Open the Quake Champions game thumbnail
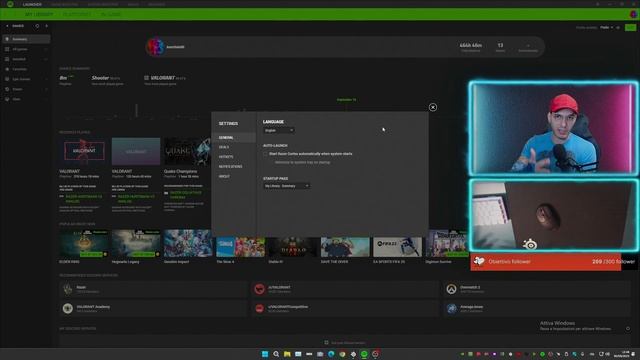Screen dimensions: 640x360 click(x=187, y=151)
